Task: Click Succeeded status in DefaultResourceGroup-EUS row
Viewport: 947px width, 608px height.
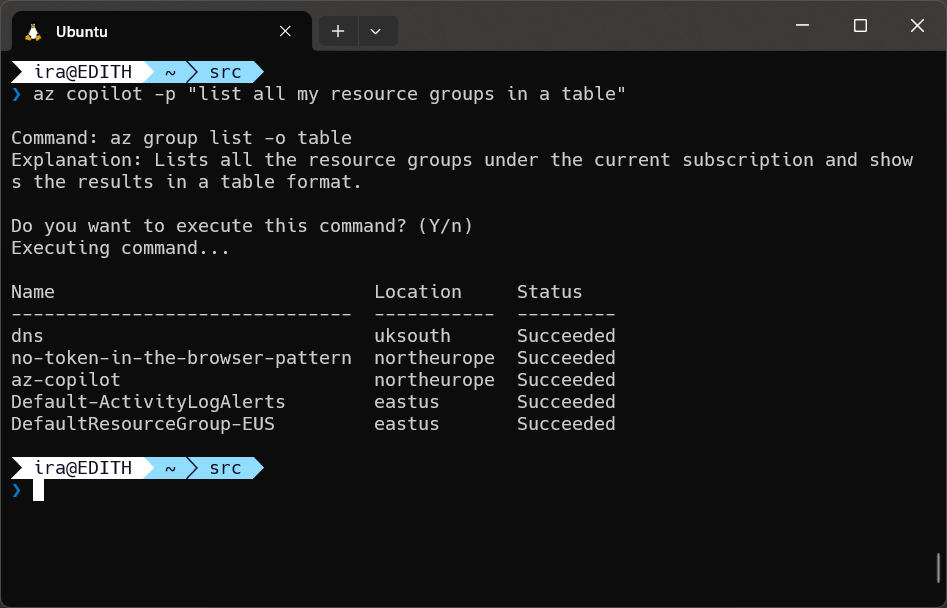Action: click(567, 424)
